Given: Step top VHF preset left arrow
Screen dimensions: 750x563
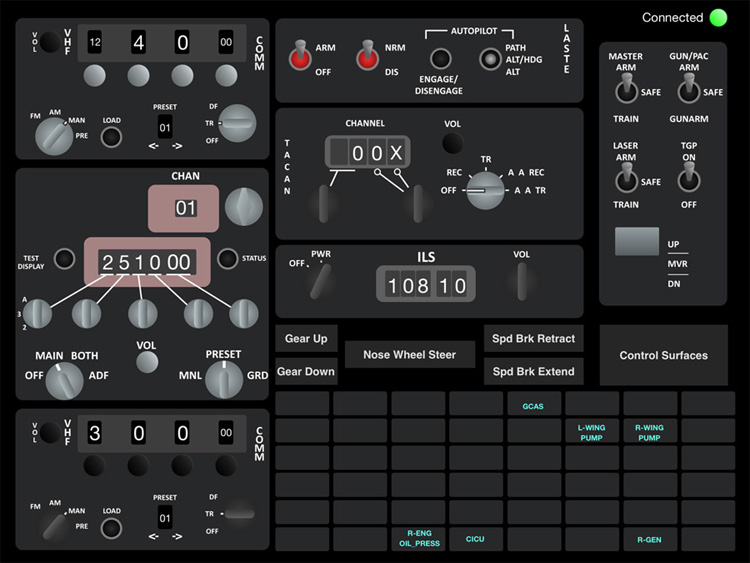Looking at the screenshot, I should (153, 146).
